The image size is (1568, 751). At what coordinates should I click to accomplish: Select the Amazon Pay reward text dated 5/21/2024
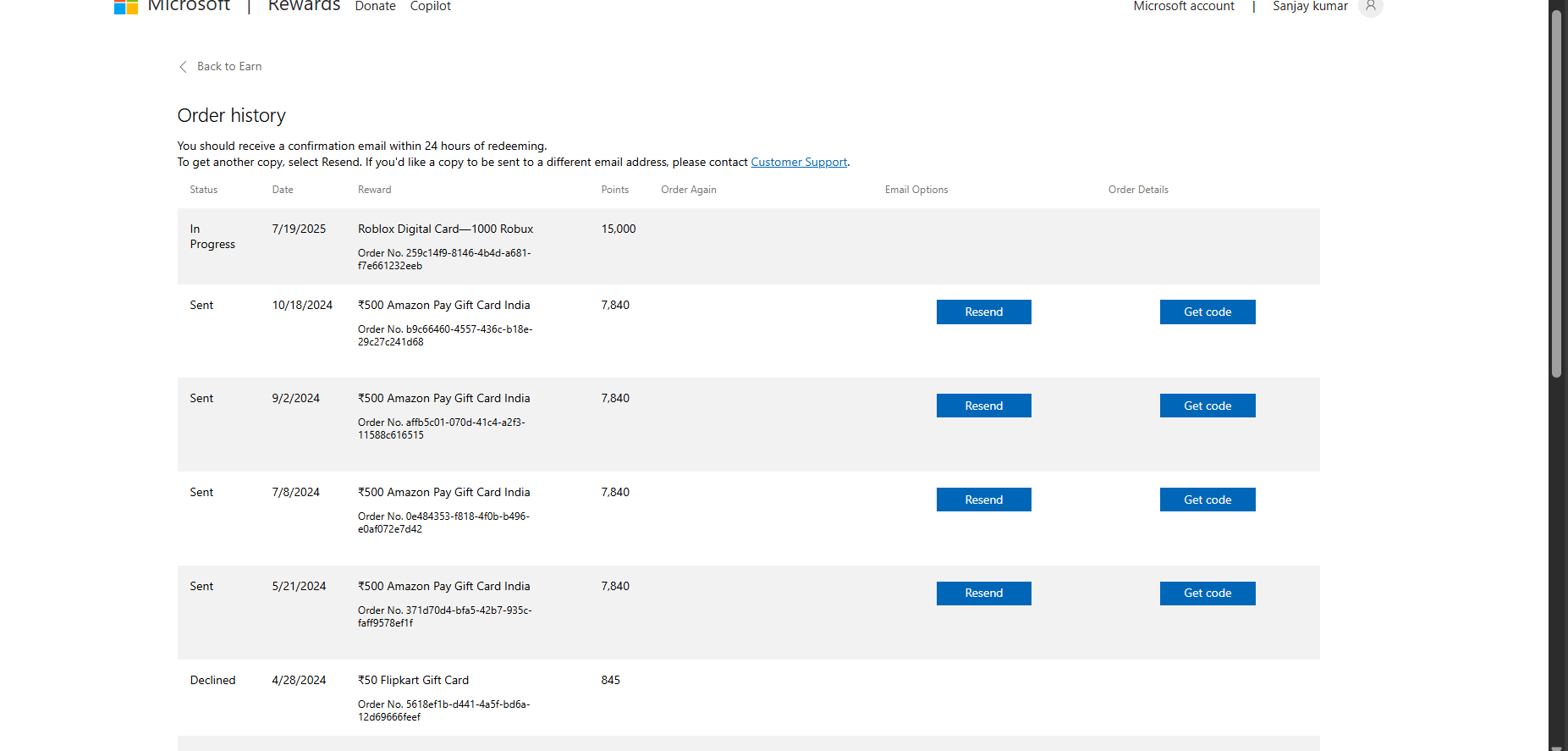(444, 586)
